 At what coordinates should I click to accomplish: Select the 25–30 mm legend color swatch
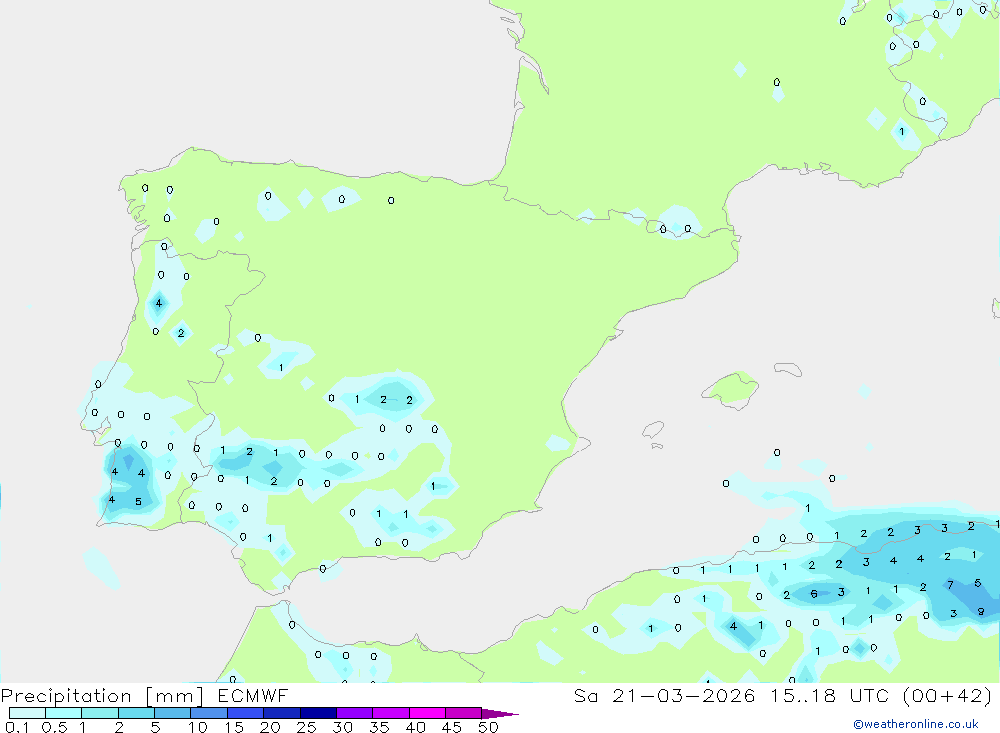318,713
